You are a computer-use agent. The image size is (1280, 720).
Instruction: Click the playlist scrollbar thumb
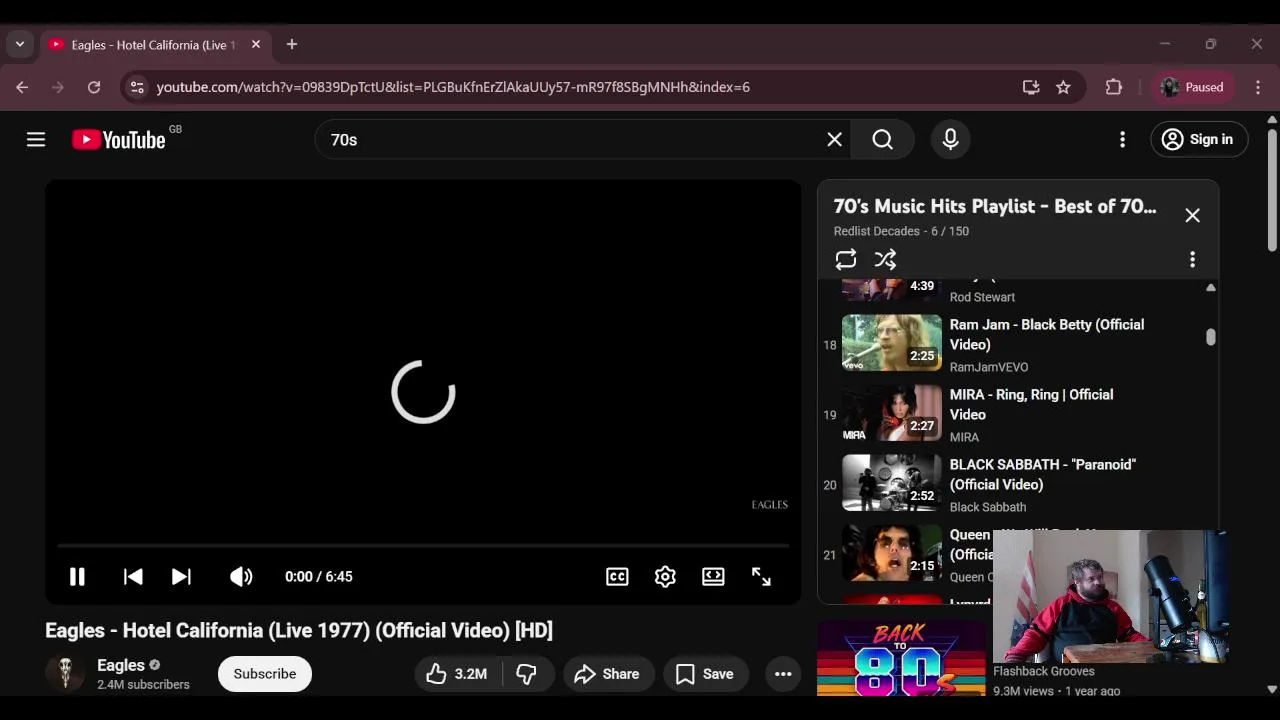tap(1210, 337)
